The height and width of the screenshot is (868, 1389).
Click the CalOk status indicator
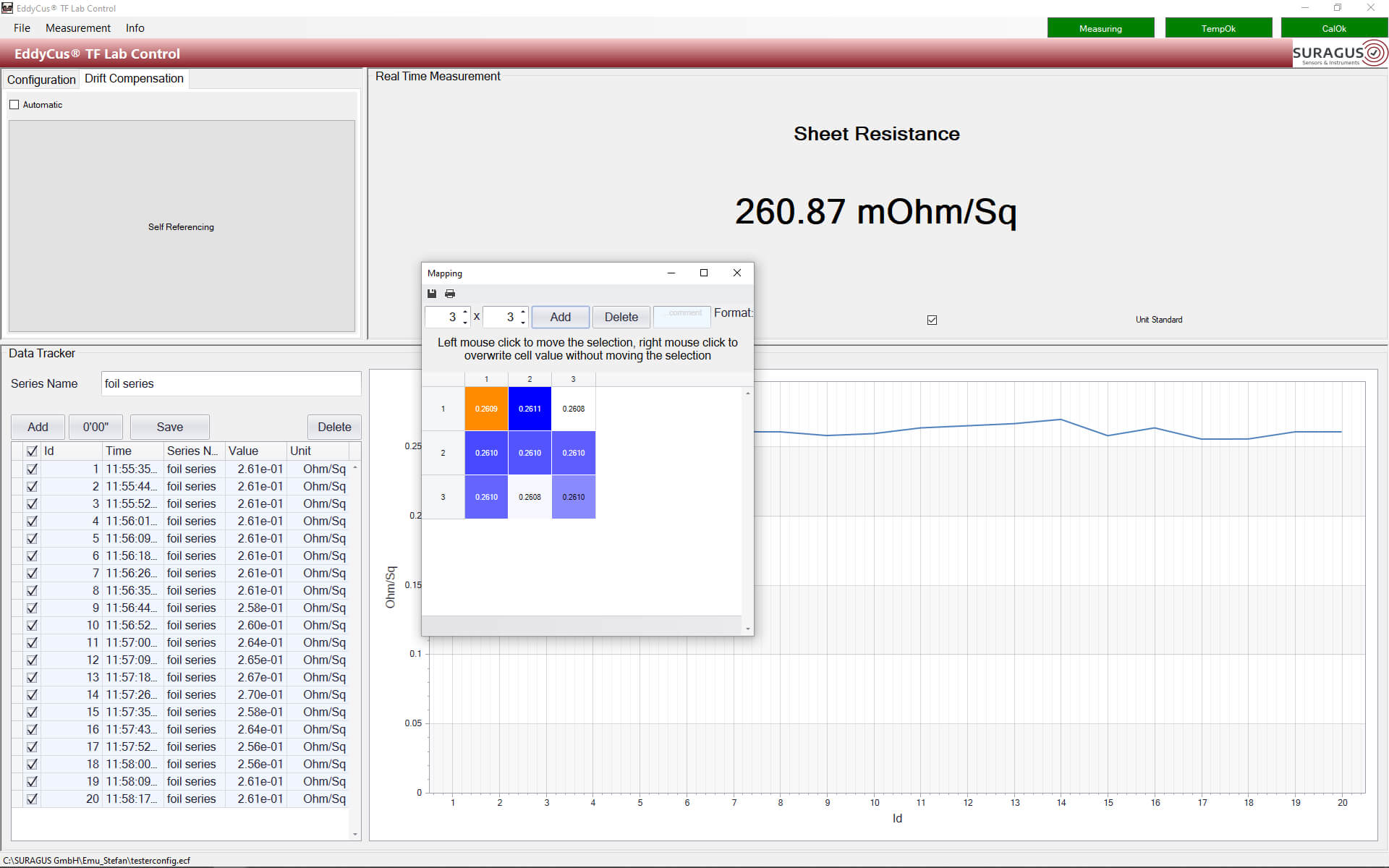(x=1333, y=28)
